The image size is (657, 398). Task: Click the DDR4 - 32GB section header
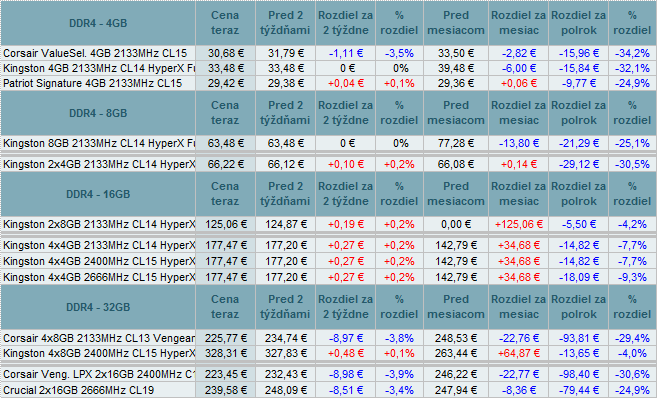98,307
